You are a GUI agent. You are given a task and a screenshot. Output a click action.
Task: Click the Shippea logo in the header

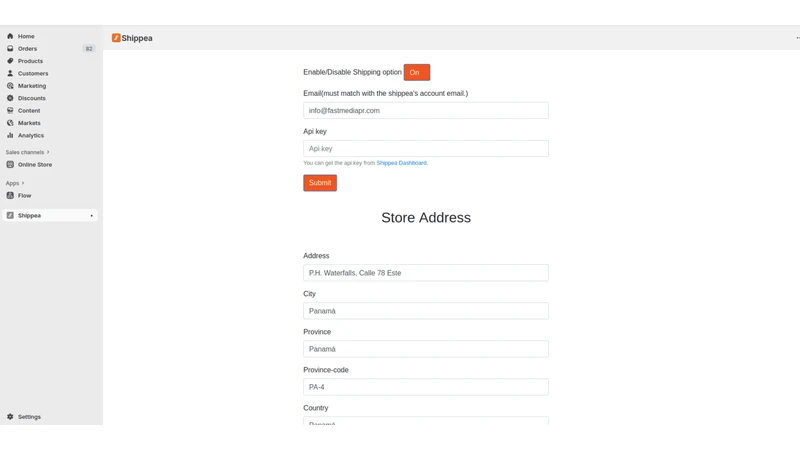[x=116, y=38]
